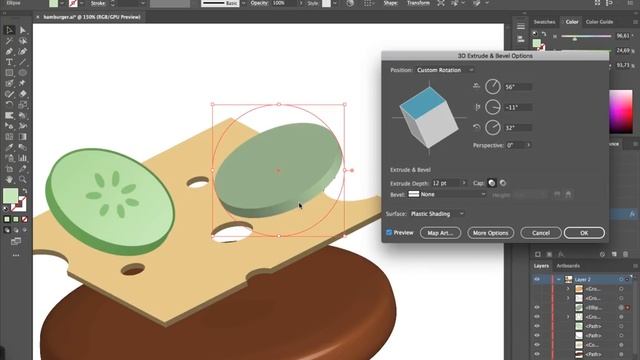The image size is (640, 360).
Task: Click the hamburger.ai document tab
Action: (x=92, y=17)
